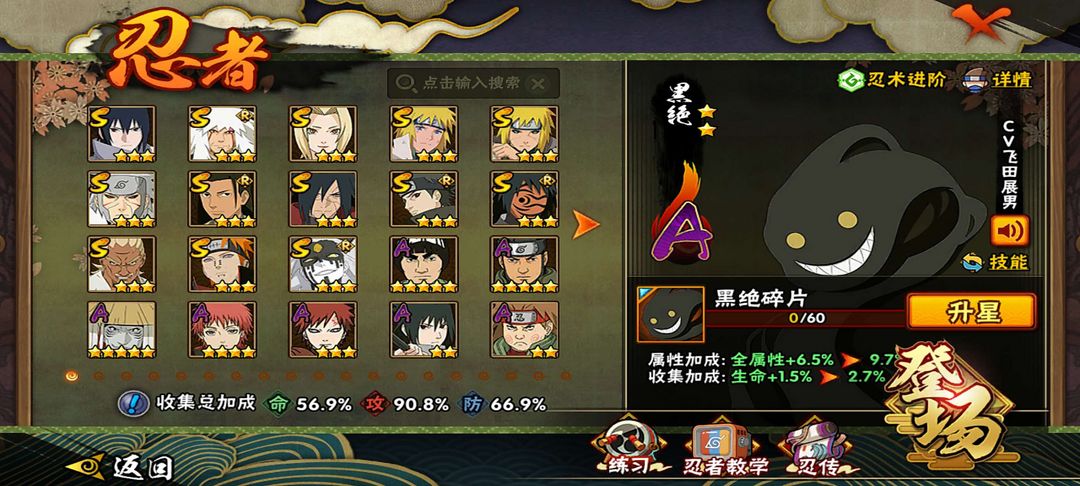Screen dimensions: 1080x486
Task: Open the 技能 skills swap icon
Action: [x=973, y=262]
